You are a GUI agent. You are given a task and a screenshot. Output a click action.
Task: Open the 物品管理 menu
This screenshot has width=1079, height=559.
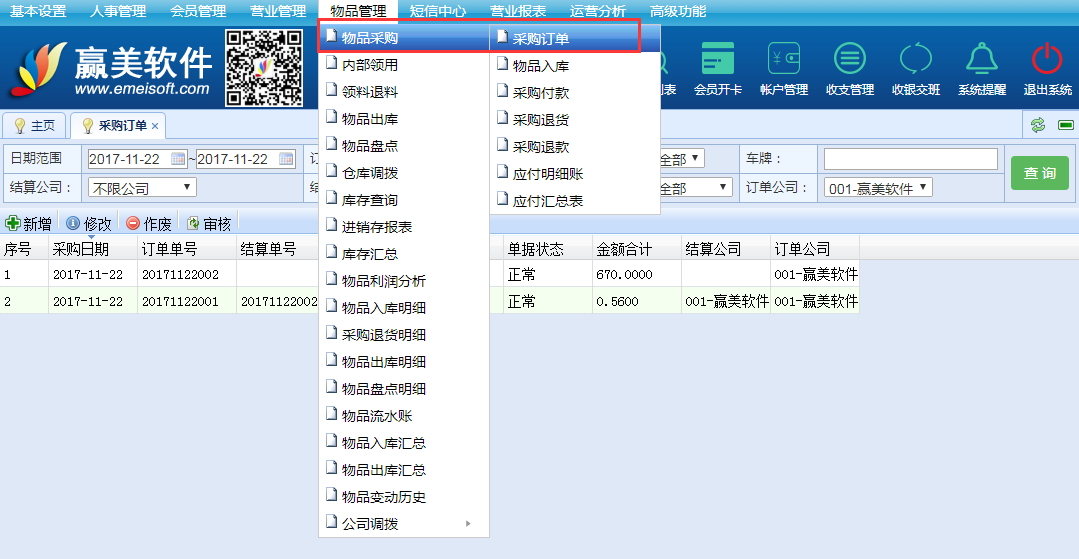coord(358,11)
